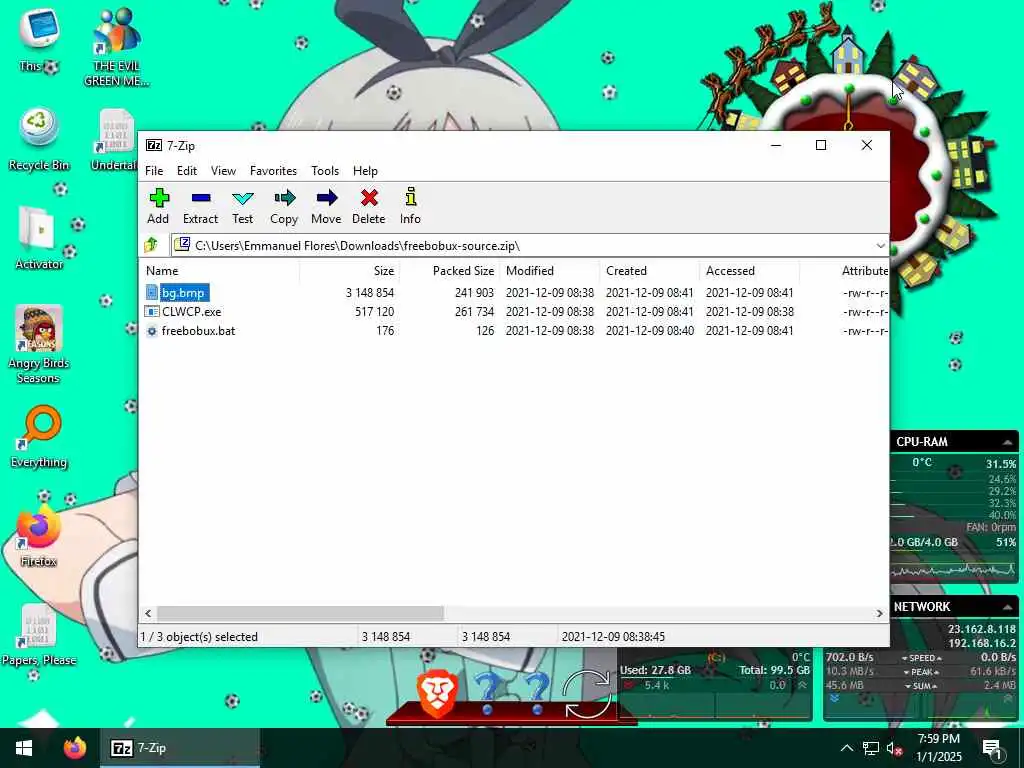Click the muted volume tray icon
The width and height of the screenshot is (1024, 768).
point(894,748)
